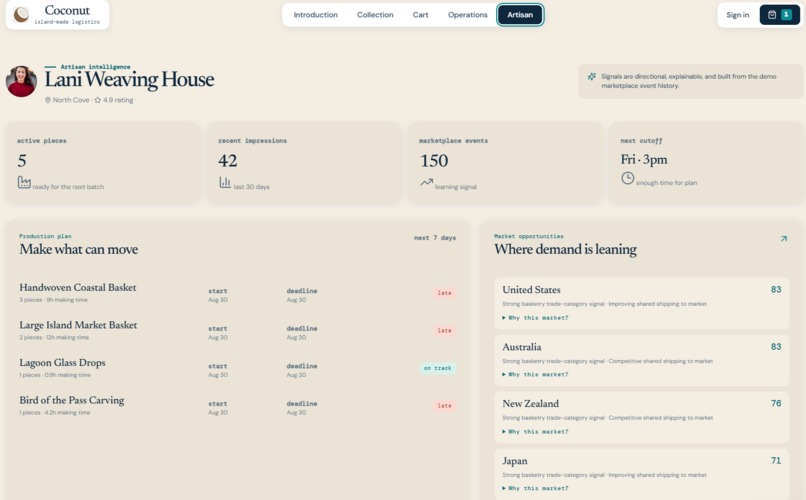The width and height of the screenshot is (806, 500).
Task: Open the cart bag icon button
Action: 772,15
